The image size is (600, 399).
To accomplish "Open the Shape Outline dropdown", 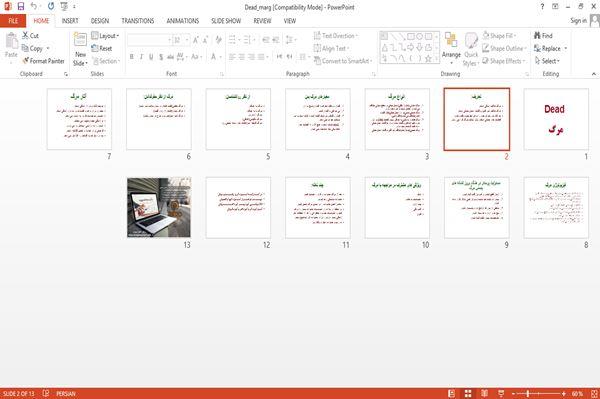I will [504, 48].
